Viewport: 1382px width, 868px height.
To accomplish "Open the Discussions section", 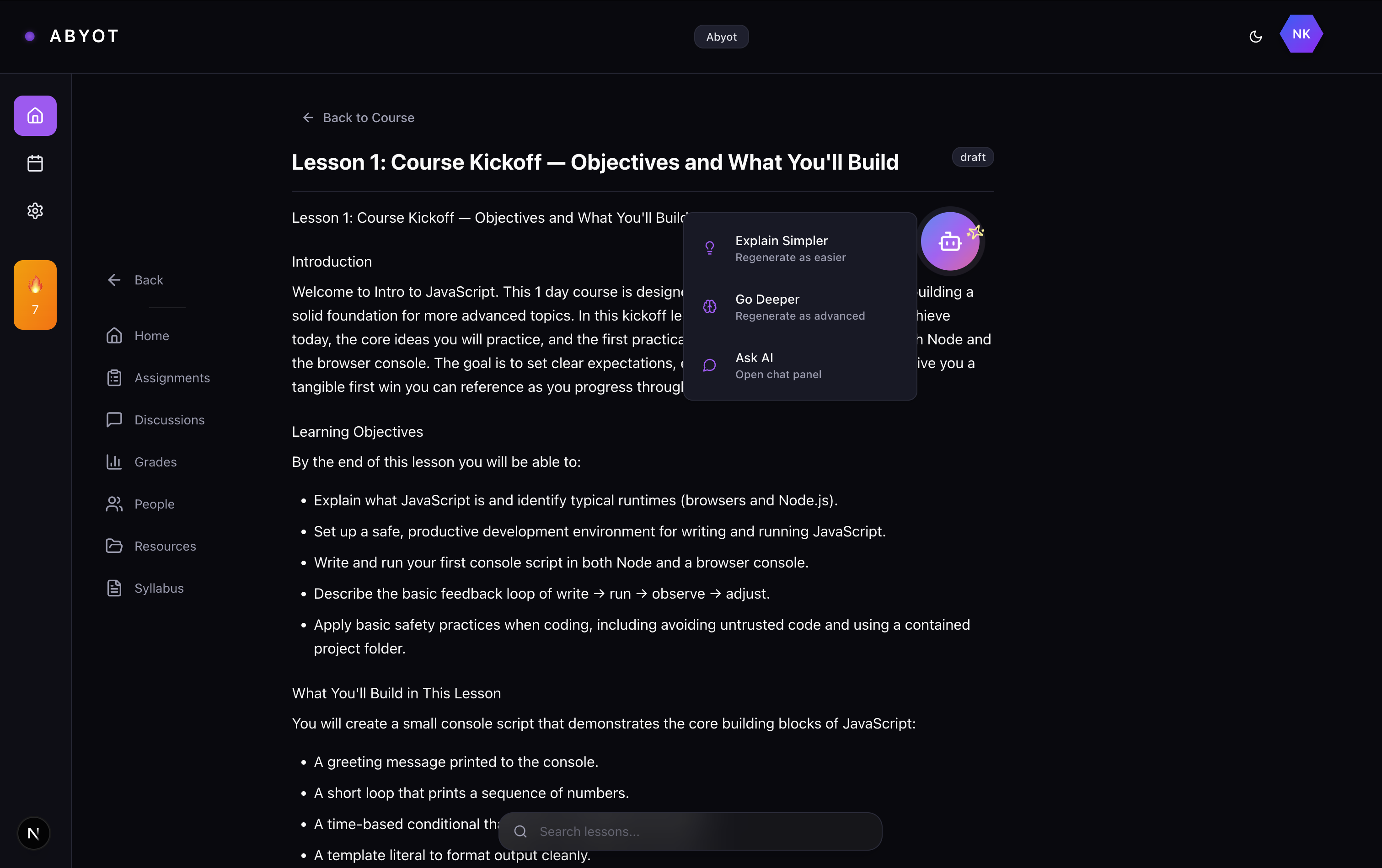I will coord(170,420).
